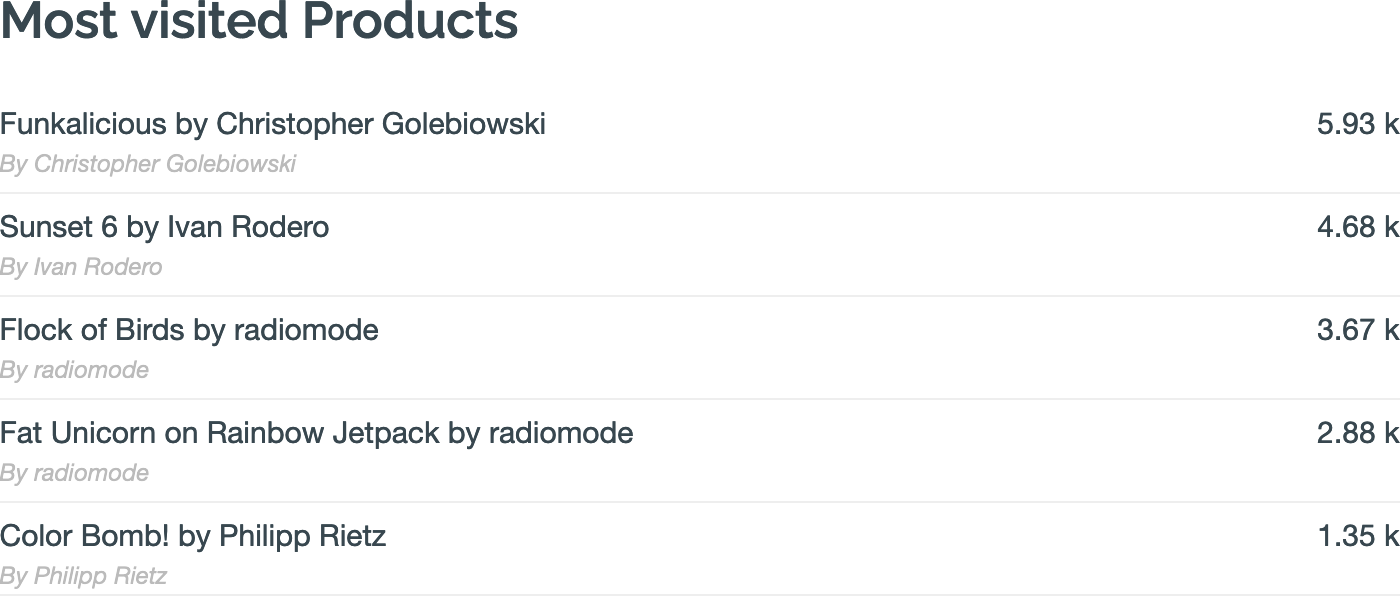The image size is (1400, 596).
Task: Click the By Ivan Rodero author subtitle
Action: (x=81, y=267)
